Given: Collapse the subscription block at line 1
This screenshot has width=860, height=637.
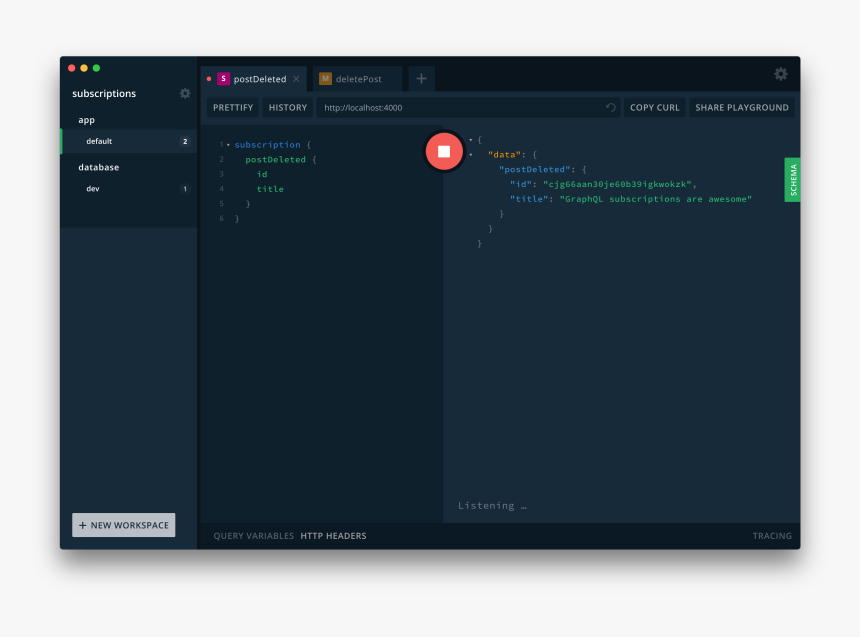Looking at the screenshot, I should click(x=228, y=145).
